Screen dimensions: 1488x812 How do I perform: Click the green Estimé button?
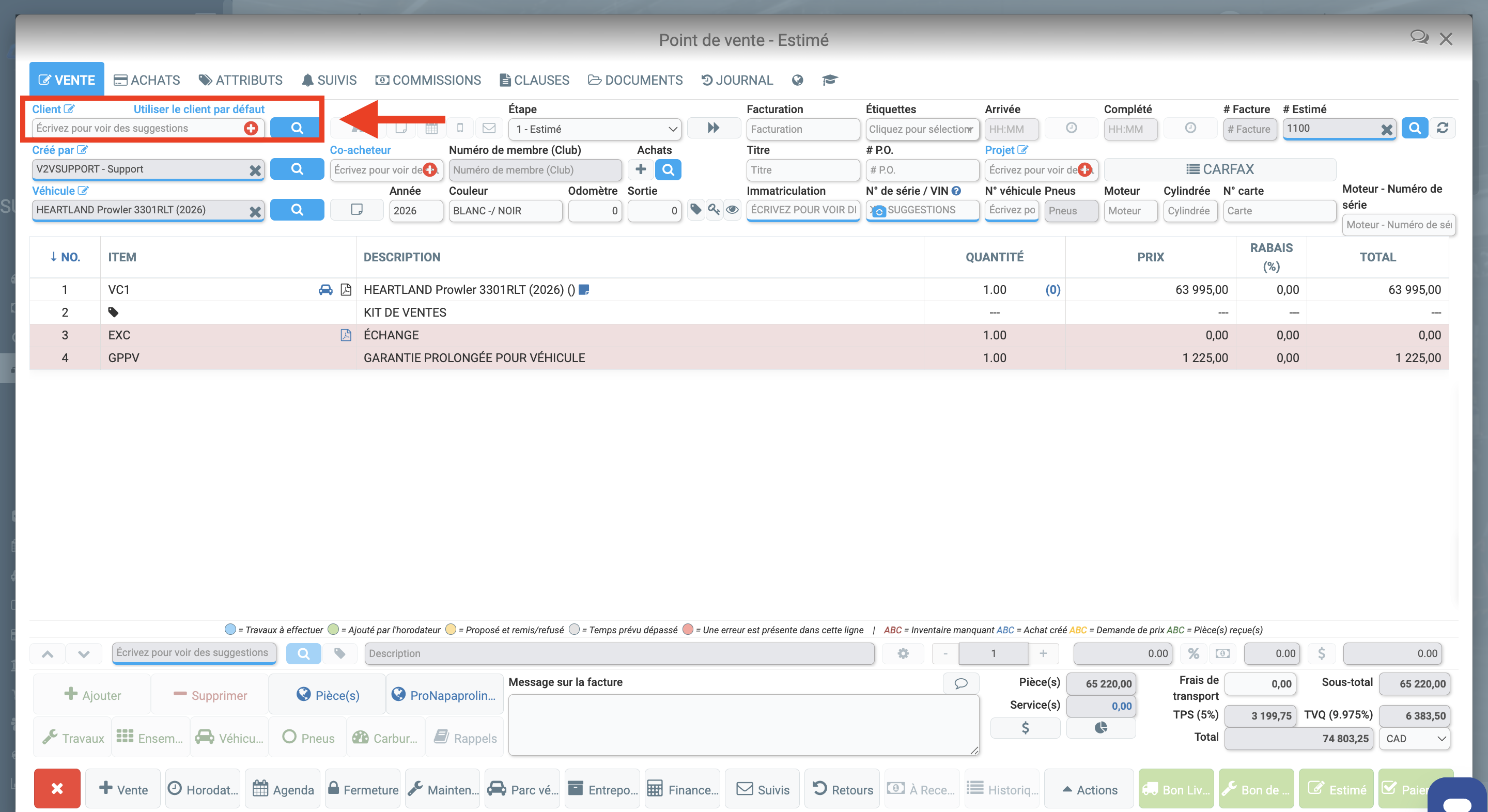1337,789
